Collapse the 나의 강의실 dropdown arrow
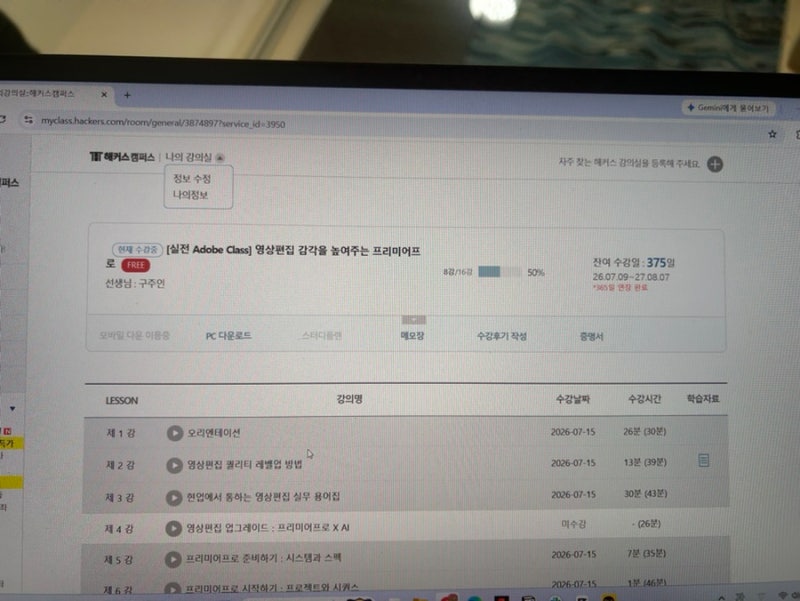 click(x=220, y=157)
